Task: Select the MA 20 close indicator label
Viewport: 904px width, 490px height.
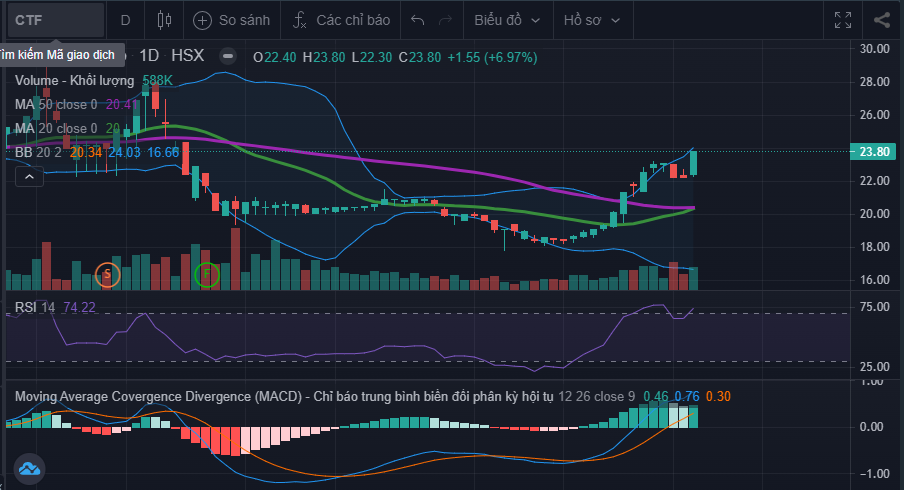Action: click(x=56, y=128)
